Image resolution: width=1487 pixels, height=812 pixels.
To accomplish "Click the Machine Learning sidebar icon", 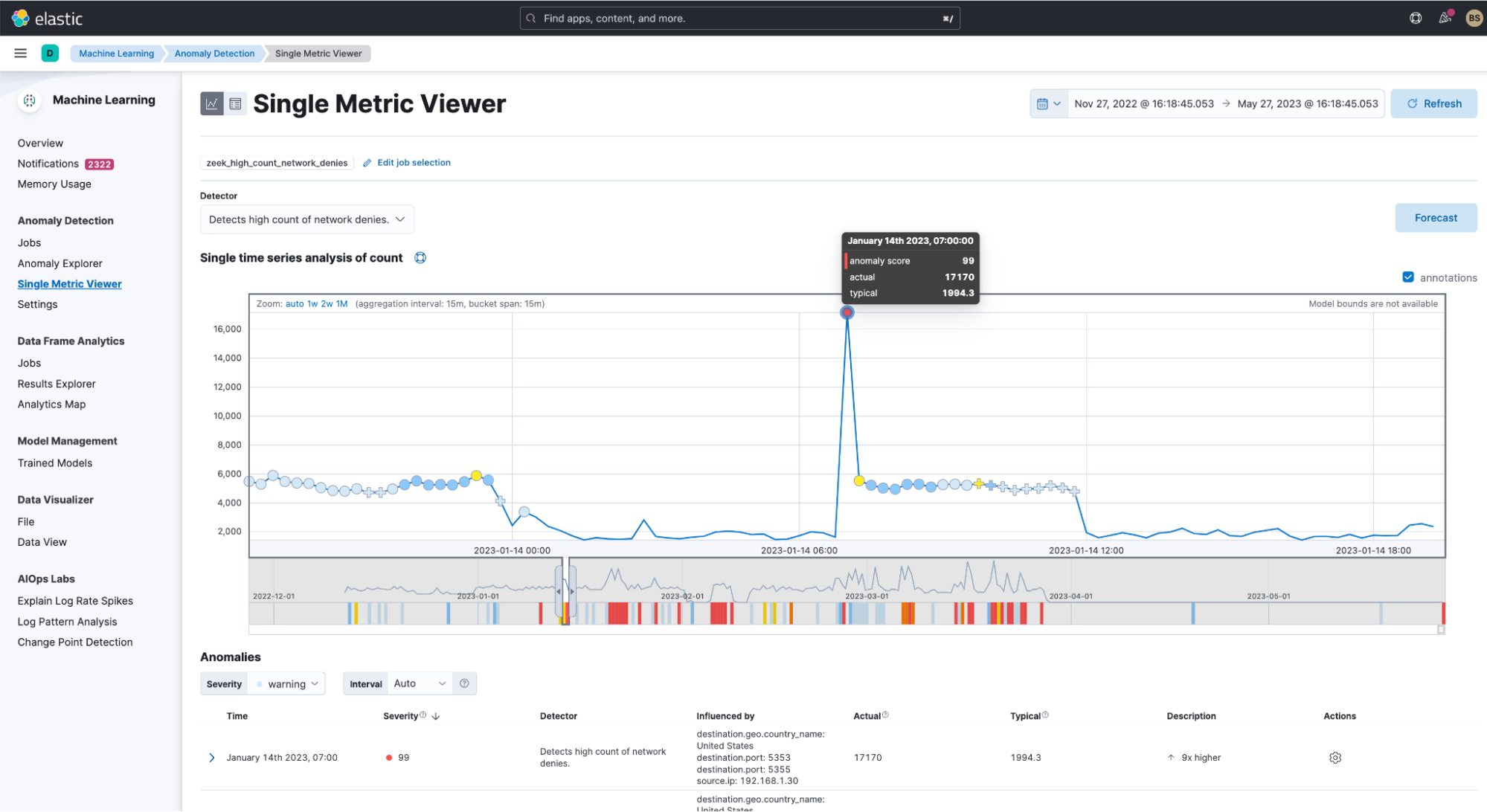I will pos(29,100).
